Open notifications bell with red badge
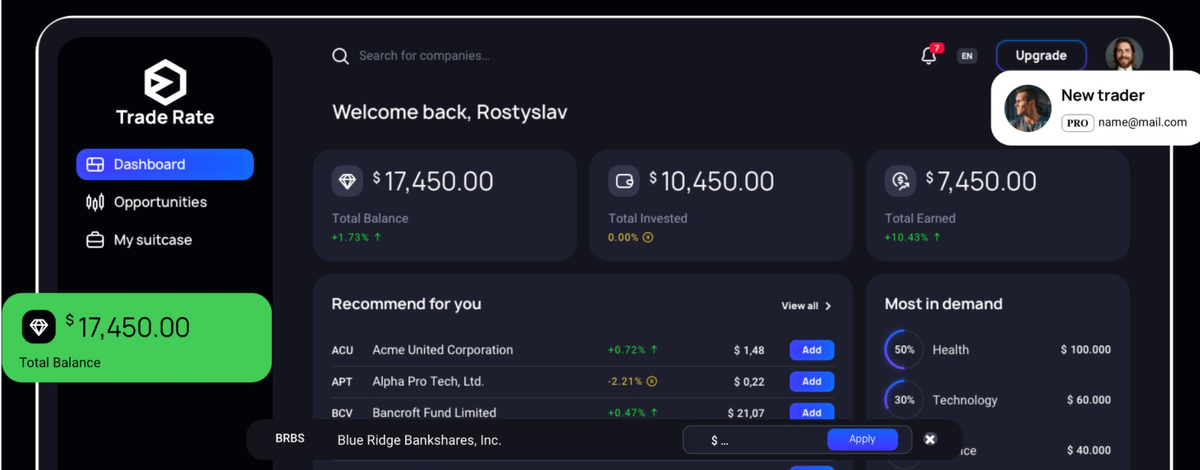The image size is (1200, 470). 929,55
